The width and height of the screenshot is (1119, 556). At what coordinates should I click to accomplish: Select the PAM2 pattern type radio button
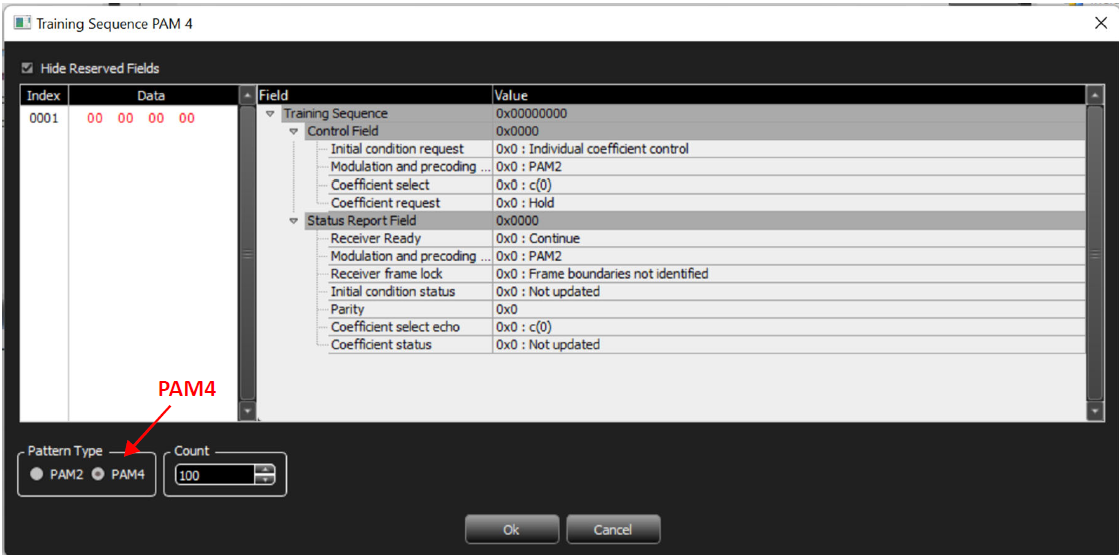tap(36, 474)
